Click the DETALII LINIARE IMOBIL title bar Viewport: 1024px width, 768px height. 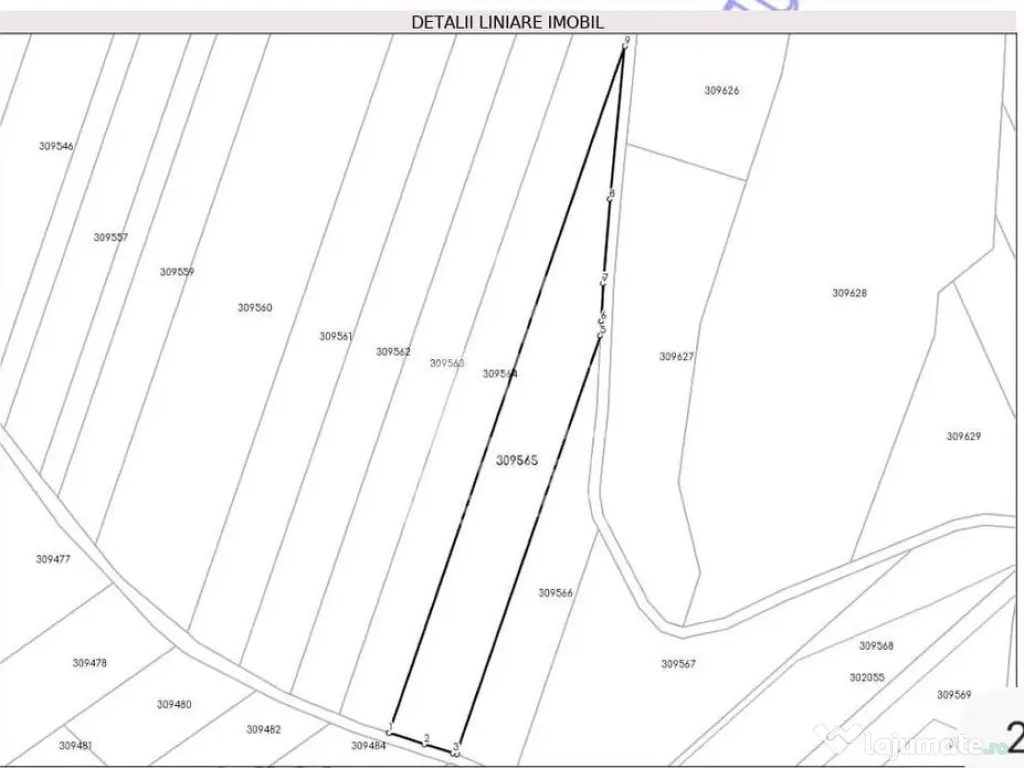508,18
